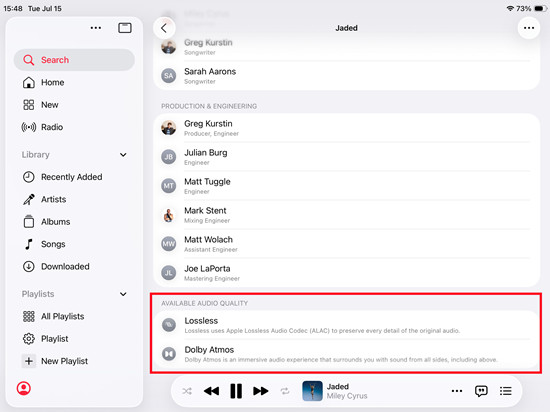Toggle repeat in the player bar
Viewport: 550px width, 412px height.
coord(285,391)
